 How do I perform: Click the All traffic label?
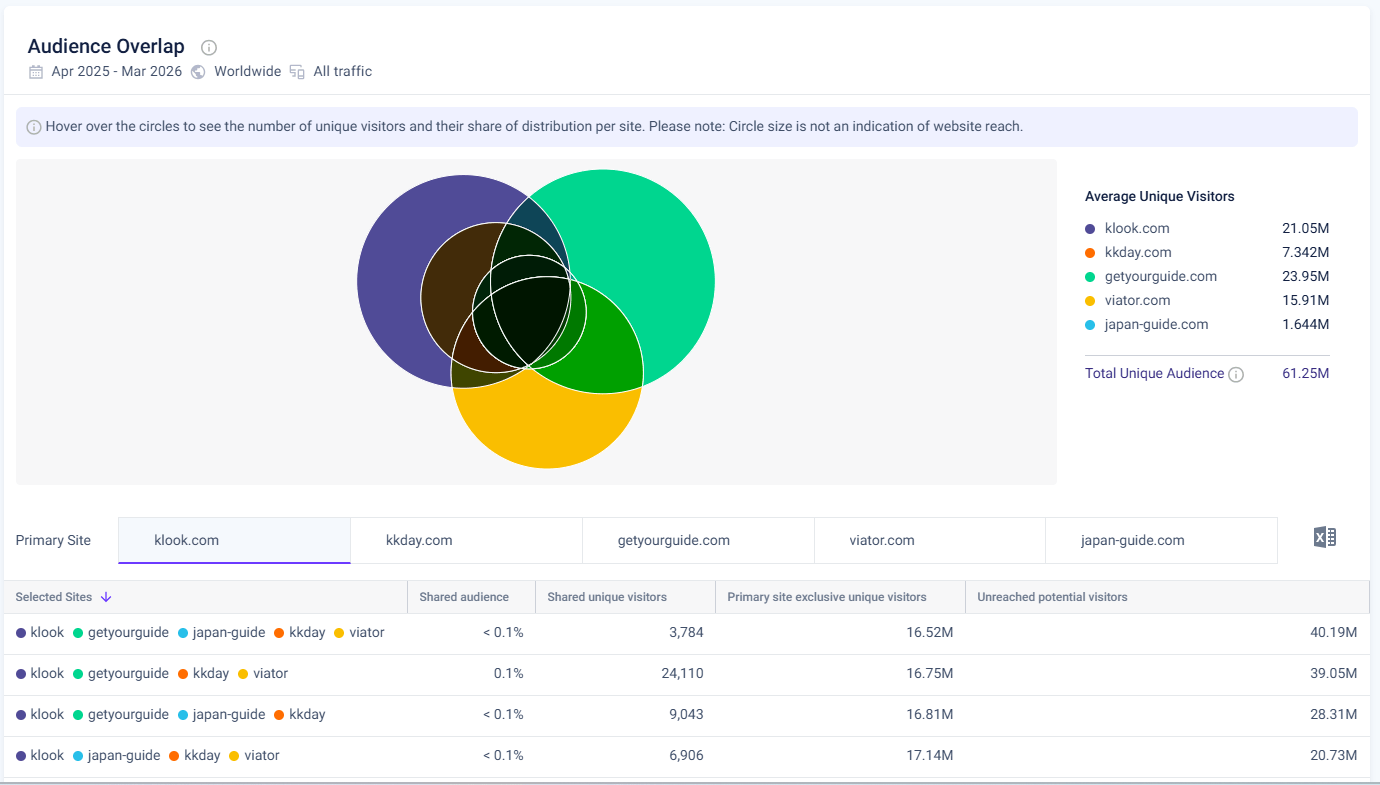[343, 72]
